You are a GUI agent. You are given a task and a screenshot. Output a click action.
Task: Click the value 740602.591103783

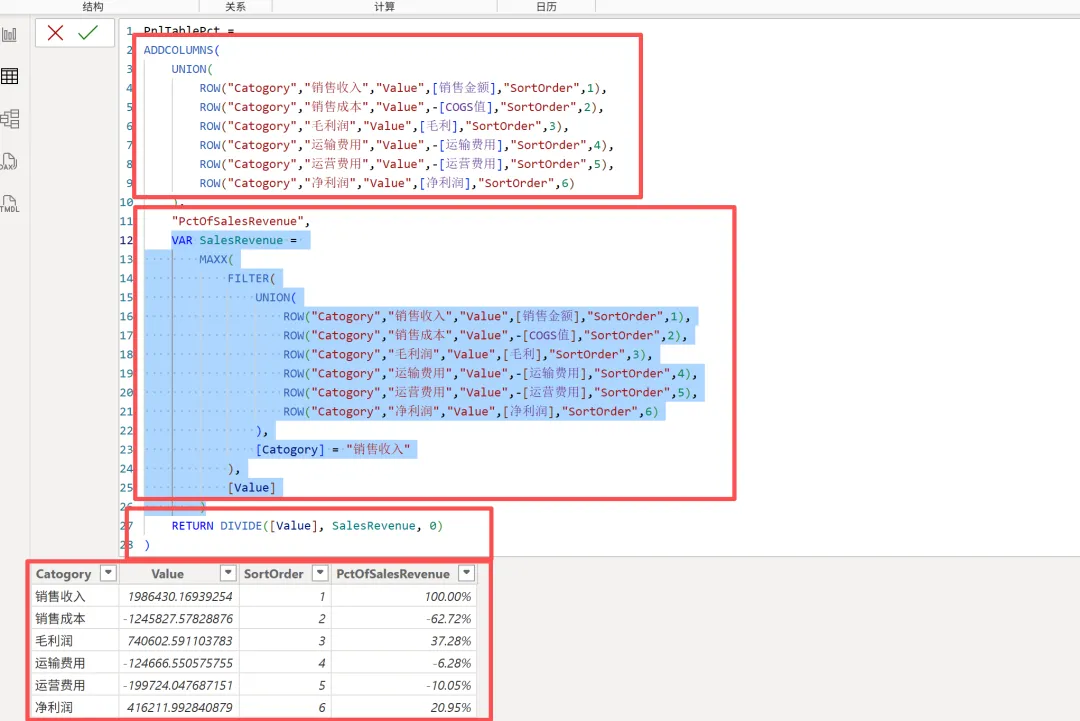tap(180, 640)
